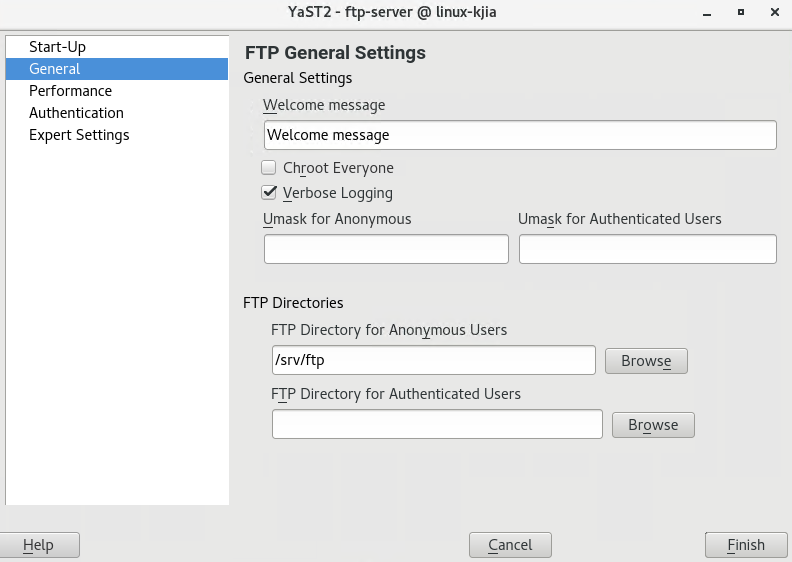Focus the Umask for Anonymous field
The image size is (792, 562).
pyautogui.click(x=386, y=249)
